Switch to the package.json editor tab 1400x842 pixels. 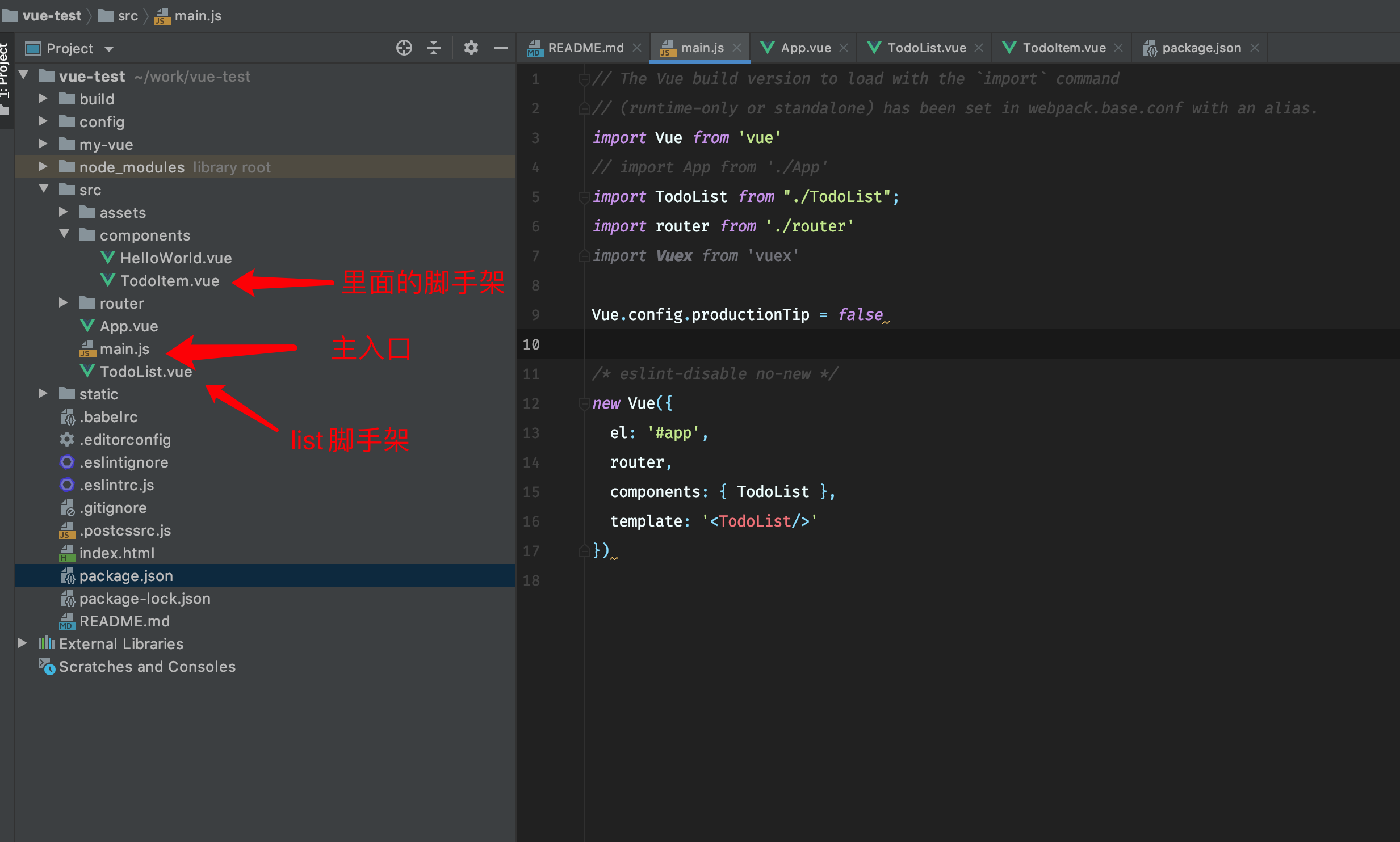coord(1200,48)
